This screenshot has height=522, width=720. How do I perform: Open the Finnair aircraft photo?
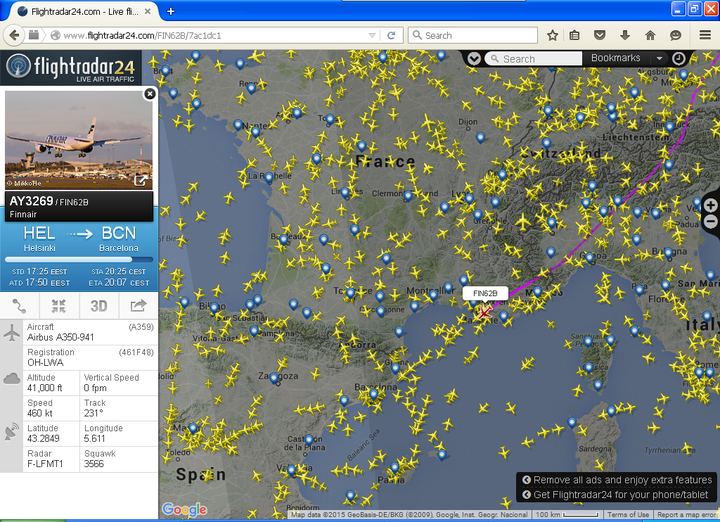[79, 140]
